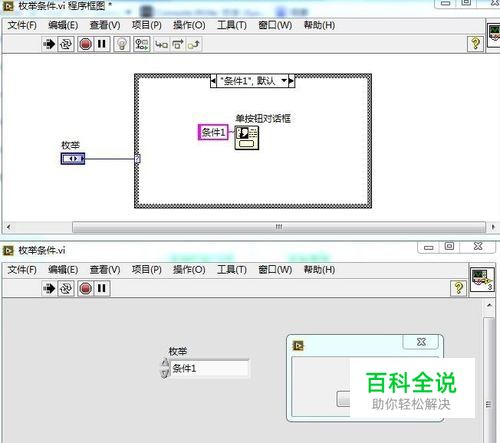Open 查看(V) menu in block diagram window

coord(105,25)
